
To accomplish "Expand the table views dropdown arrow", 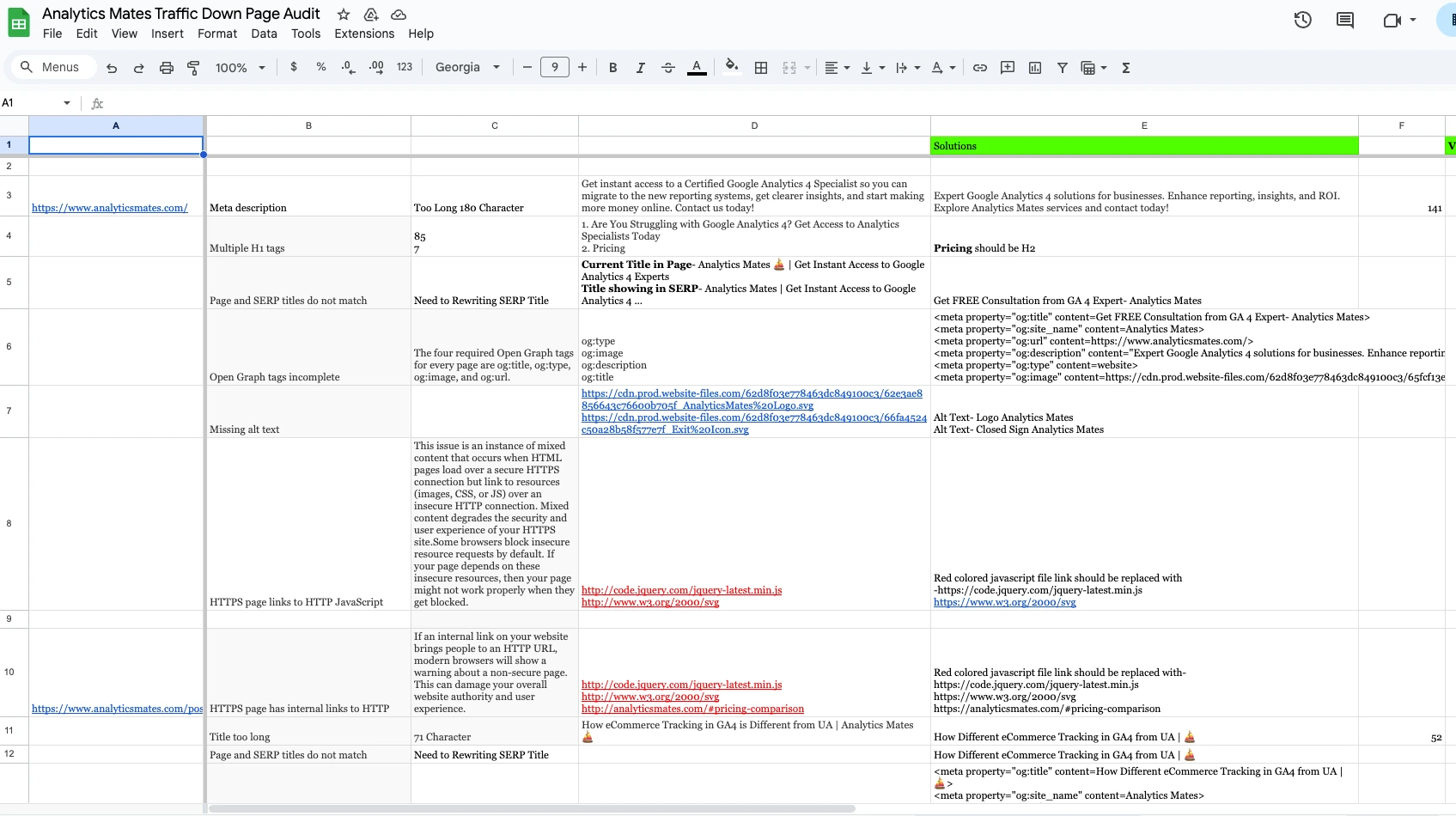I will (1104, 68).
